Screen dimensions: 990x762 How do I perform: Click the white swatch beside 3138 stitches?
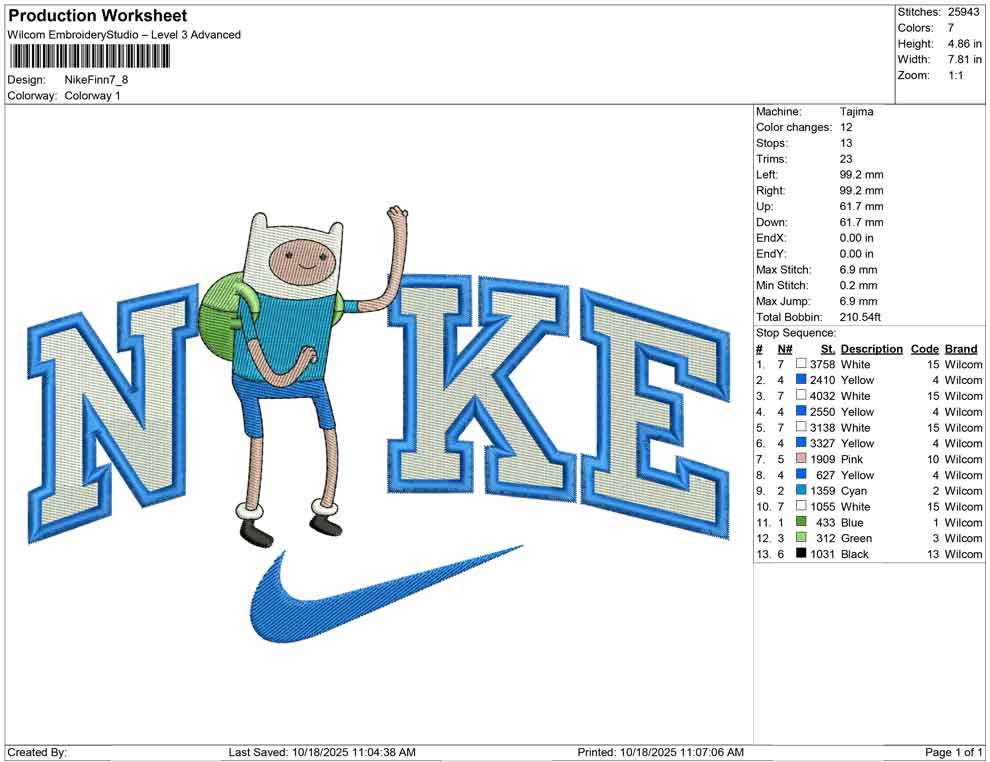pyautogui.click(x=801, y=427)
